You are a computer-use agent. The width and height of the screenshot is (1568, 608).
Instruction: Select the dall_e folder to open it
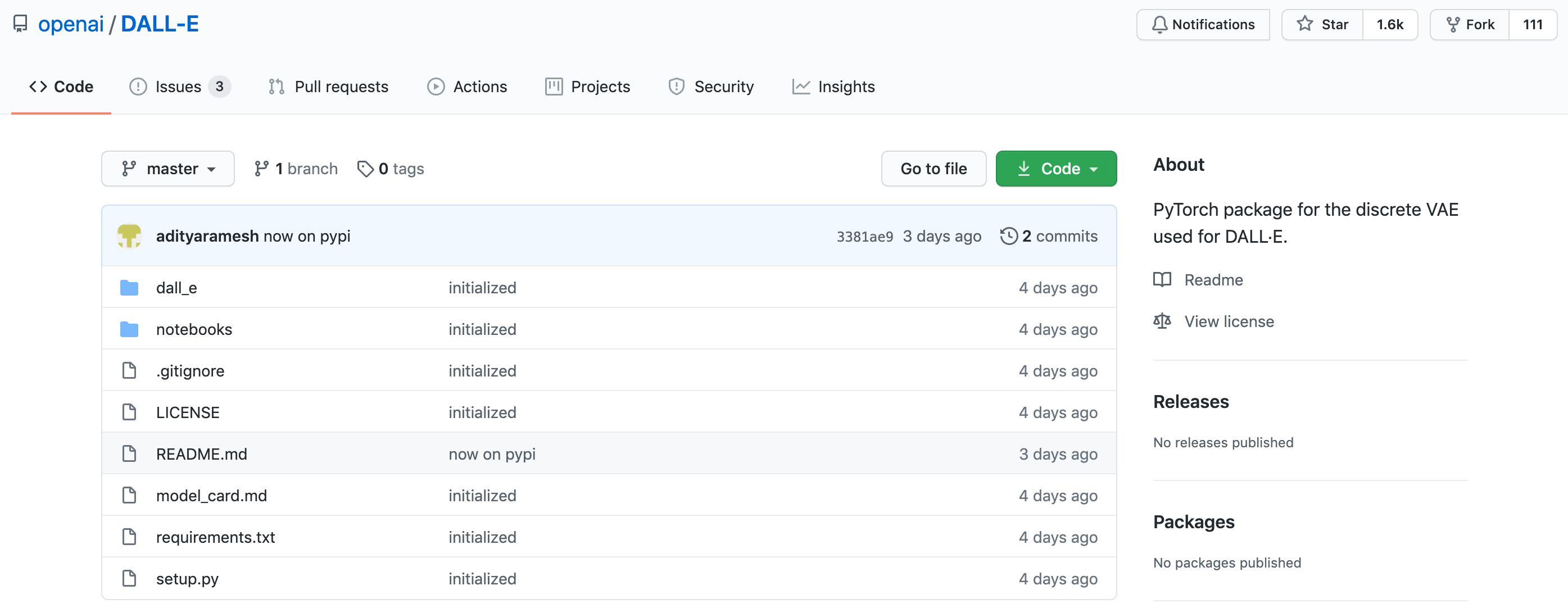(175, 287)
